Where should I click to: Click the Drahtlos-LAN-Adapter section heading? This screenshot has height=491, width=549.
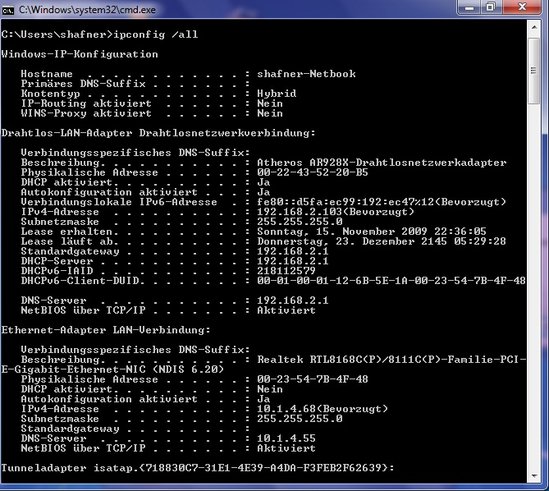[x=158, y=133]
